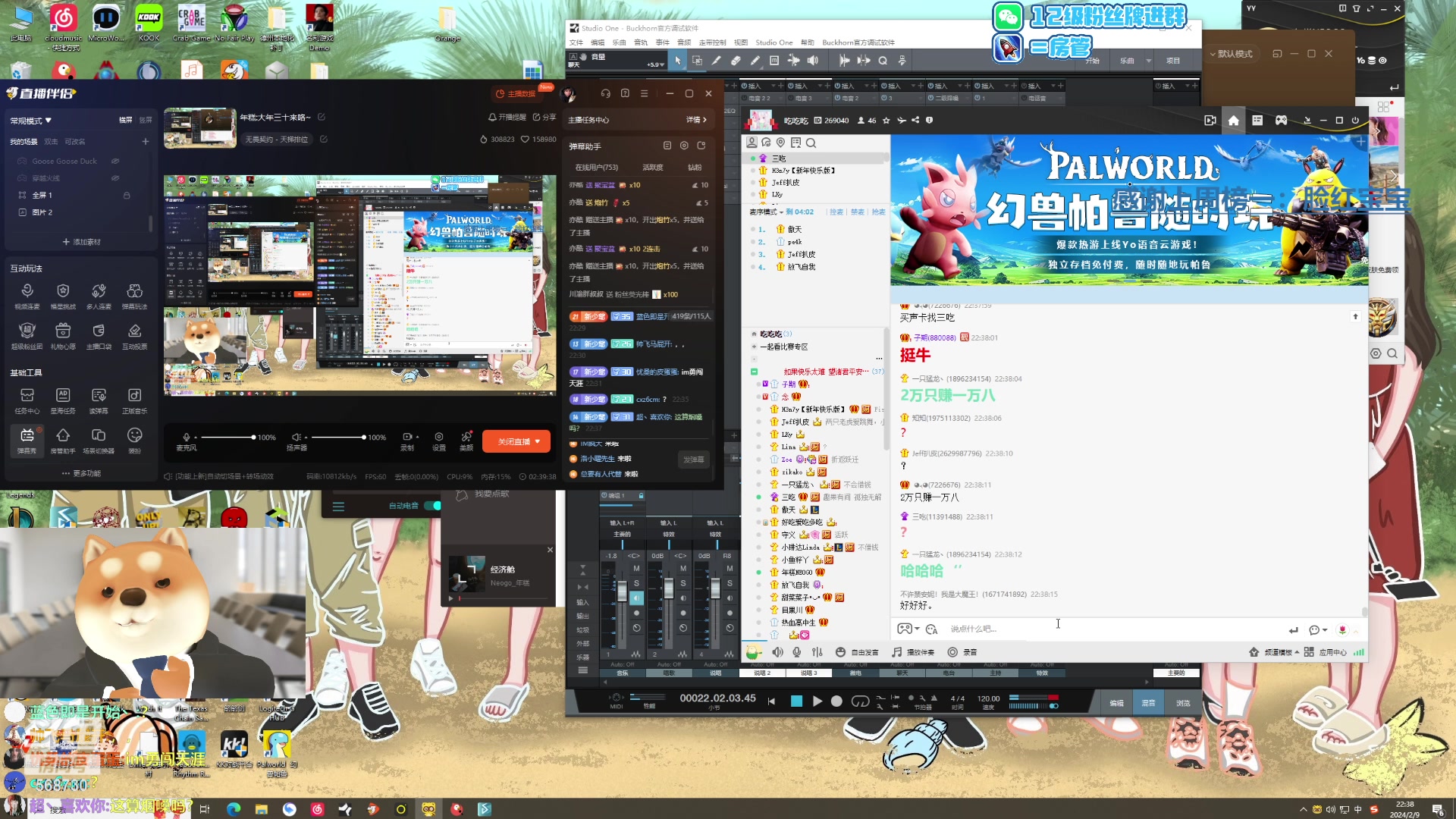Click the YY home icon in title bar
Viewport: 1456px width, 819px height.
pos(1233,120)
